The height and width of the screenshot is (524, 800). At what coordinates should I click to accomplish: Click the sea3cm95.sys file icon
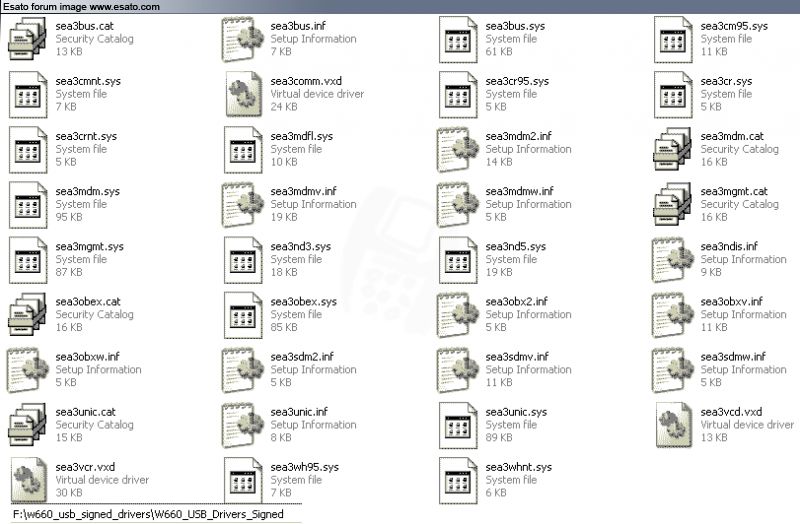673,40
